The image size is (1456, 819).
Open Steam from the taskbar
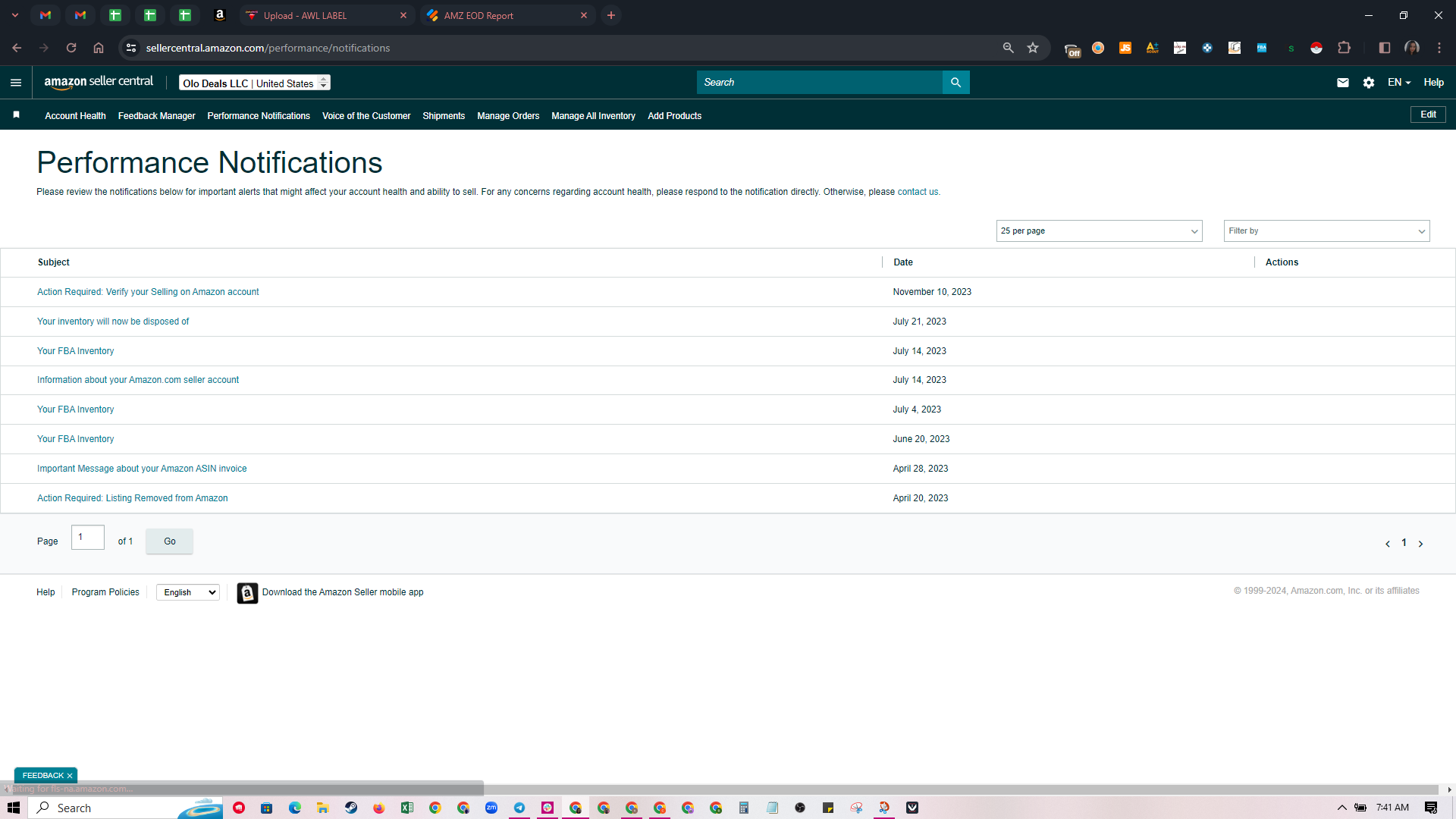pos(351,808)
